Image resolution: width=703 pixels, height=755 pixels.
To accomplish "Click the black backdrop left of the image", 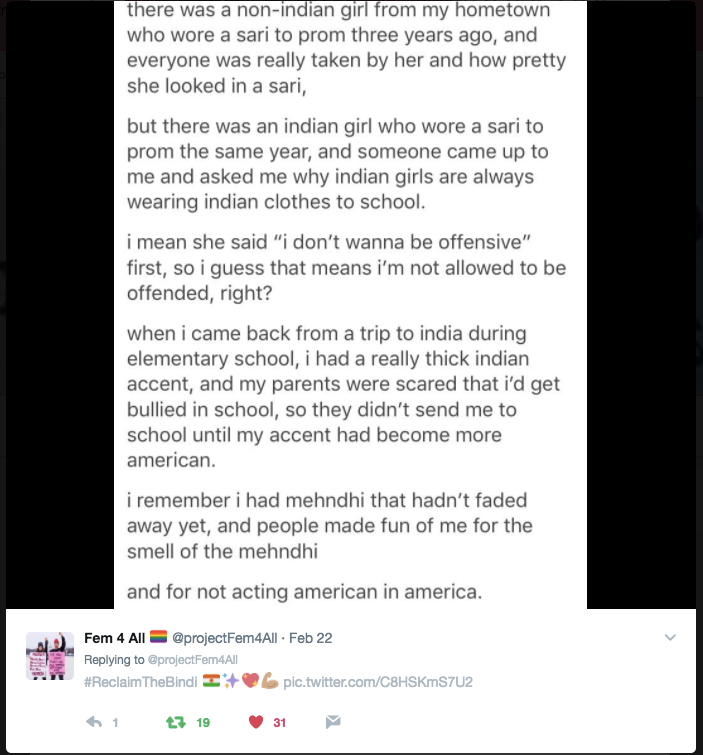I will pos(60,304).
